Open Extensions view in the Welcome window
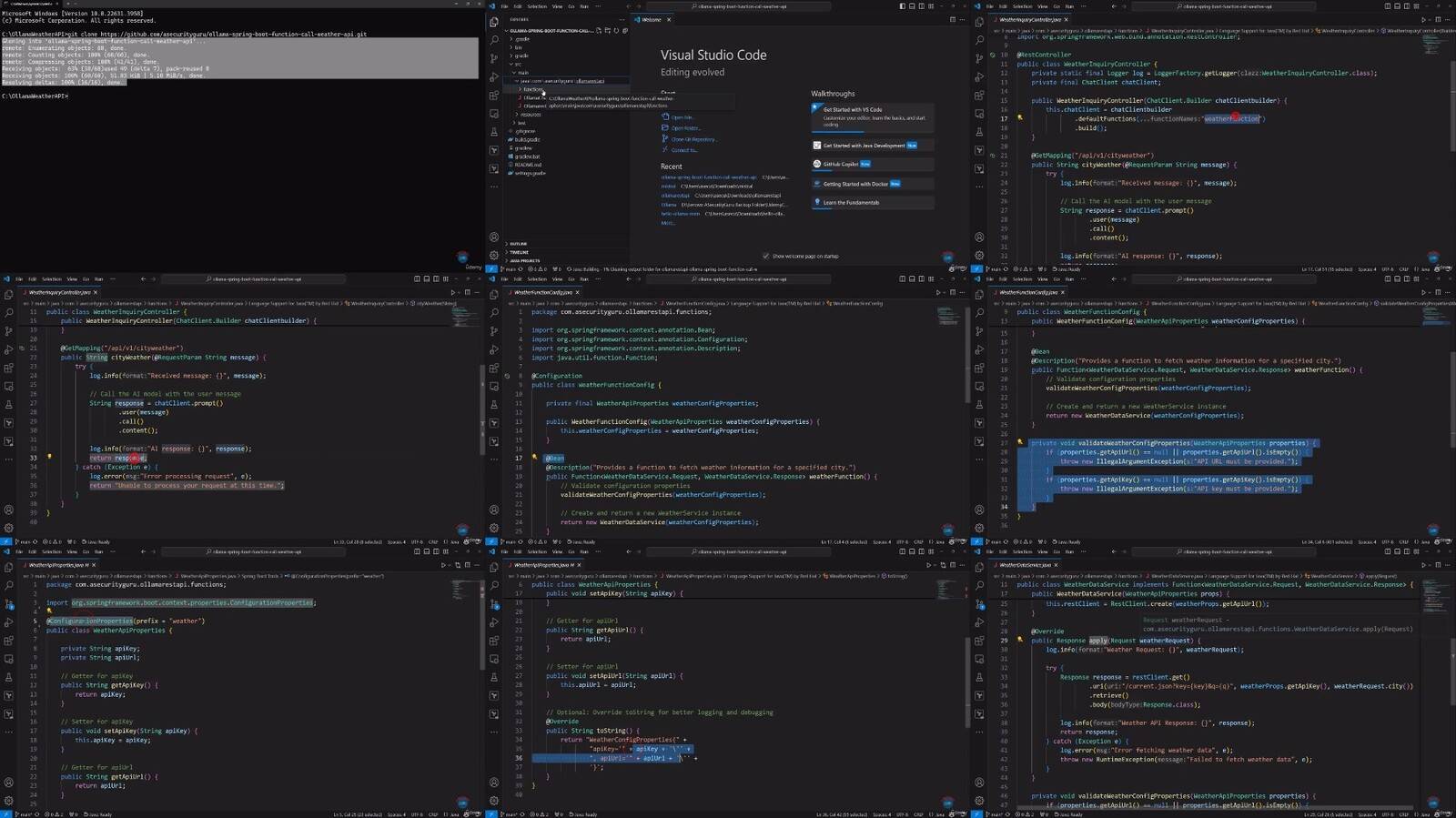1456x818 pixels. (x=494, y=95)
